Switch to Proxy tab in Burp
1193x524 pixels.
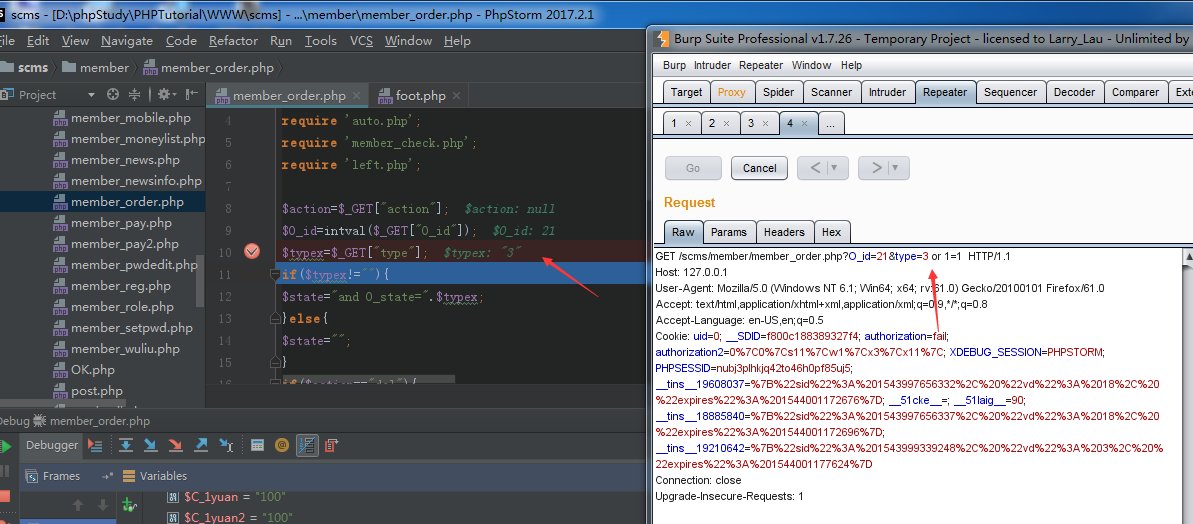pyautogui.click(x=732, y=92)
